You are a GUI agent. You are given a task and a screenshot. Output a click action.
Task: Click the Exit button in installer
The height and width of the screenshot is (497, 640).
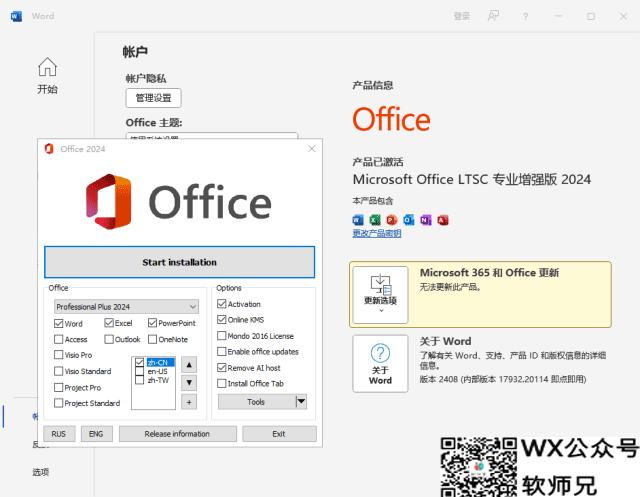tap(279, 434)
